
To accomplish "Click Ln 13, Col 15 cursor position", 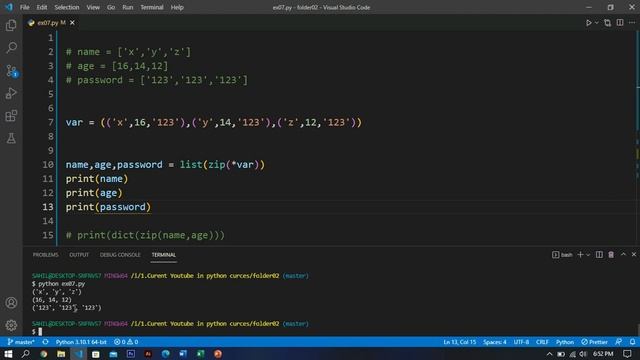I will tap(460, 342).
